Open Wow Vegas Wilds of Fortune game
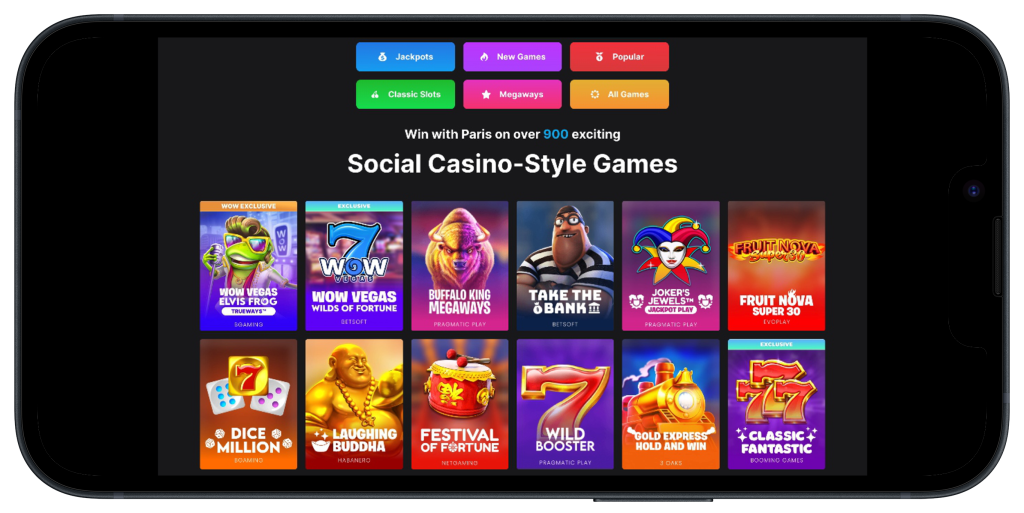1024x513 pixels. (x=354, y=266)
